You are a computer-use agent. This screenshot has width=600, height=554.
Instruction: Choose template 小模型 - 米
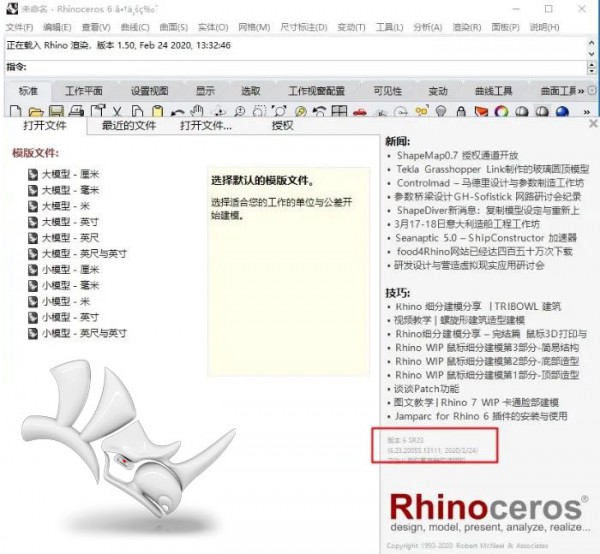pos(59,302)
